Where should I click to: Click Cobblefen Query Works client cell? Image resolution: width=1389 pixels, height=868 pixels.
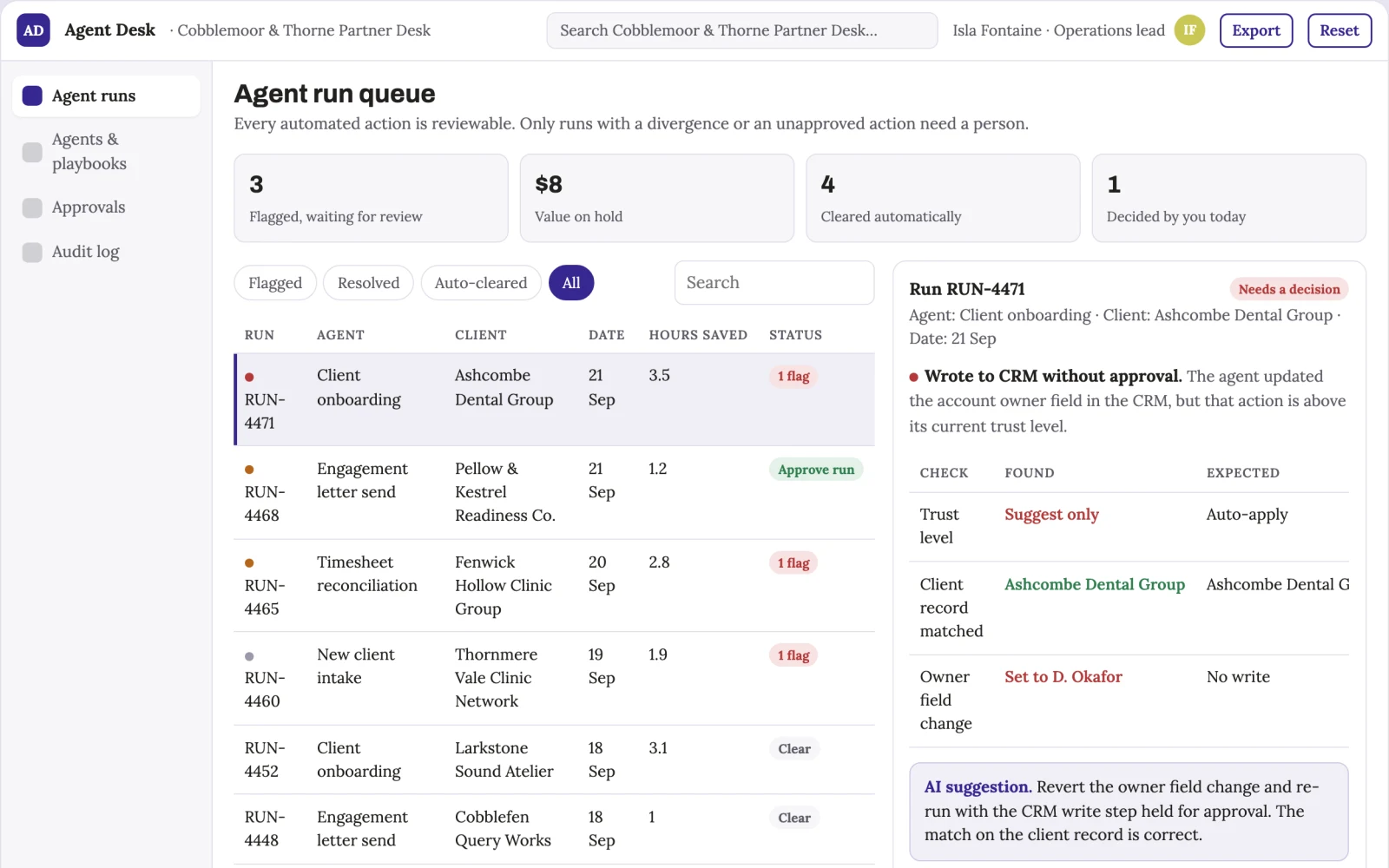tap(504, 829)
